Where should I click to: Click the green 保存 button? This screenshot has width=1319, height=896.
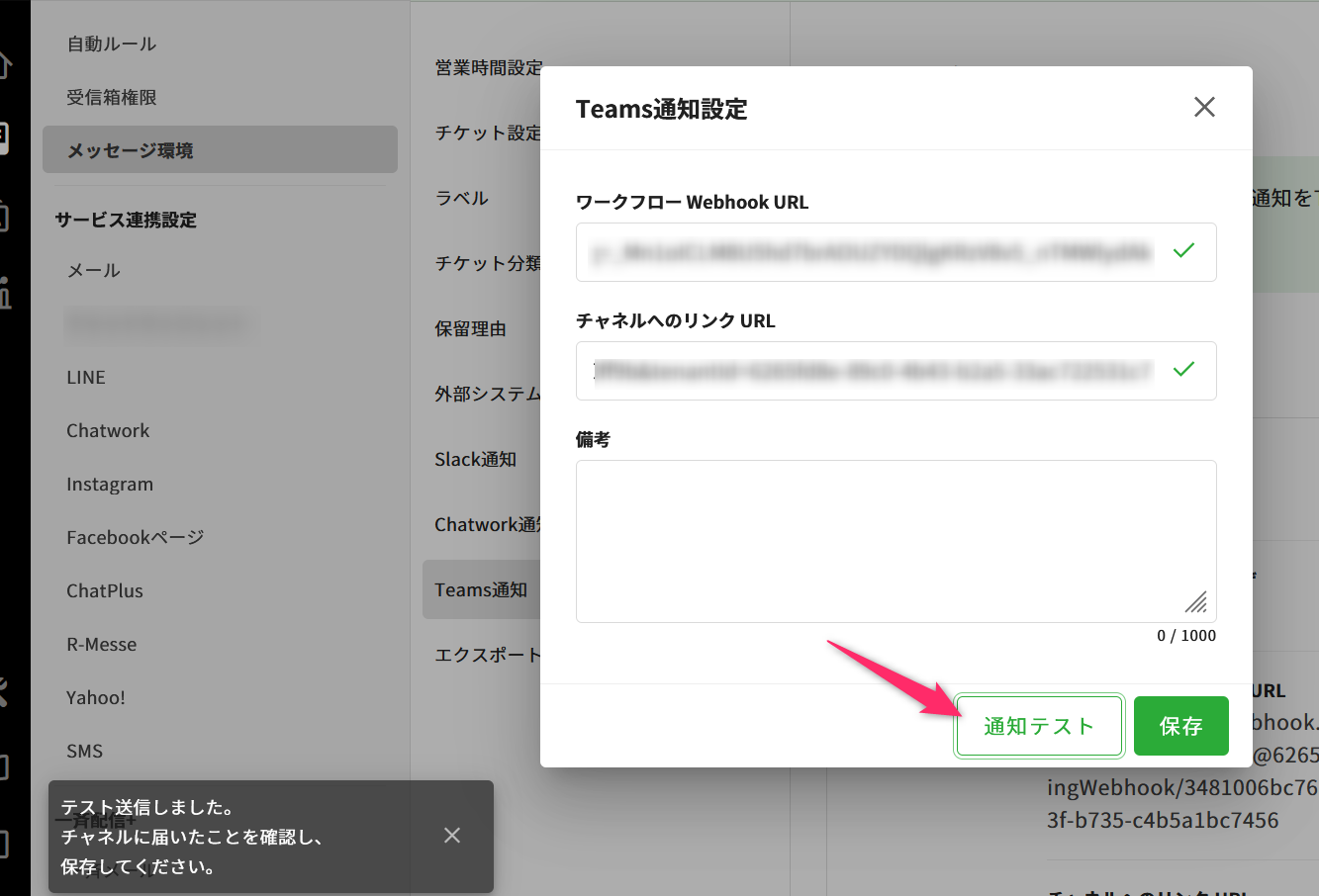coord(1181,726)
